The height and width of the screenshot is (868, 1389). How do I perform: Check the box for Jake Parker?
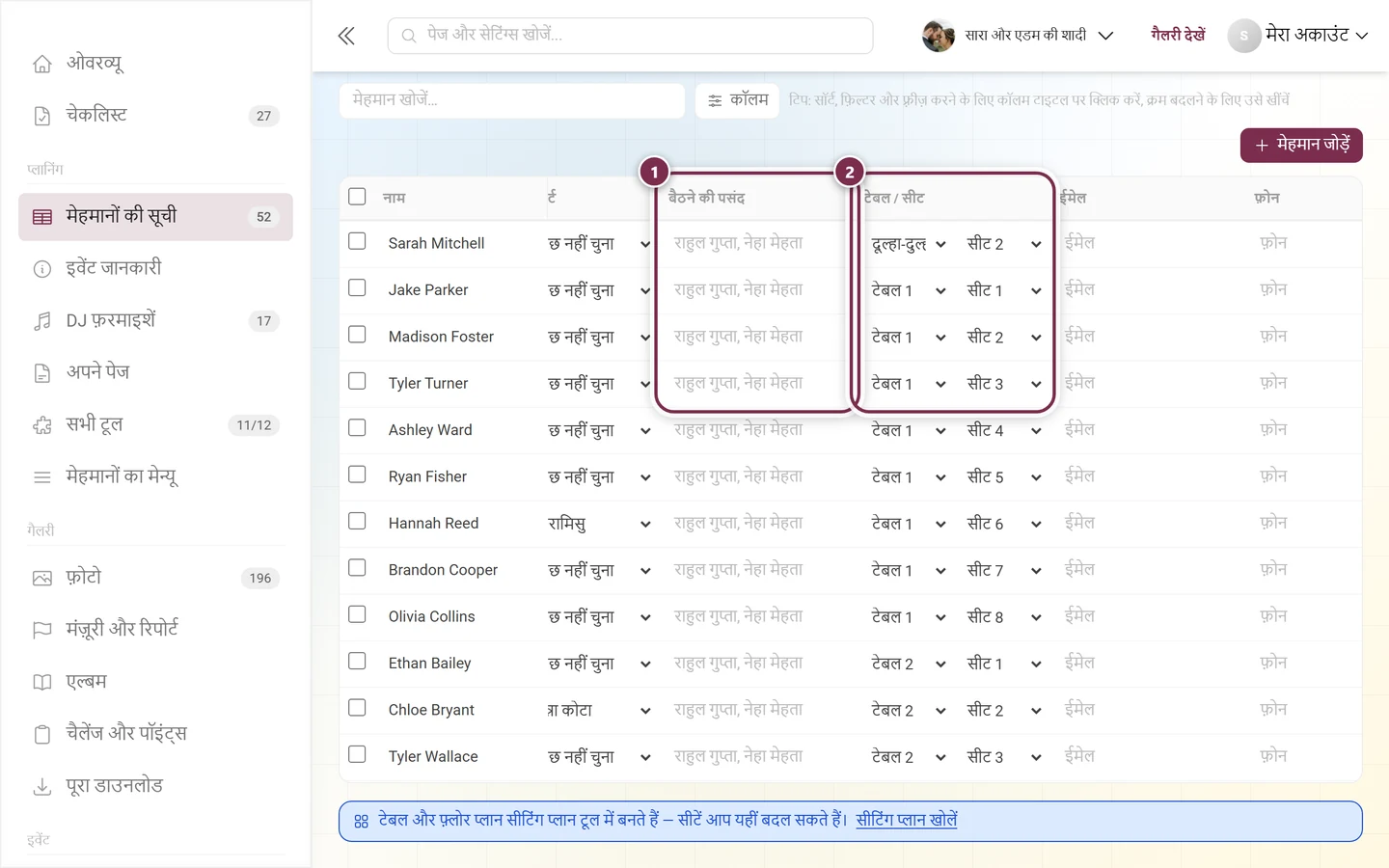357,287
